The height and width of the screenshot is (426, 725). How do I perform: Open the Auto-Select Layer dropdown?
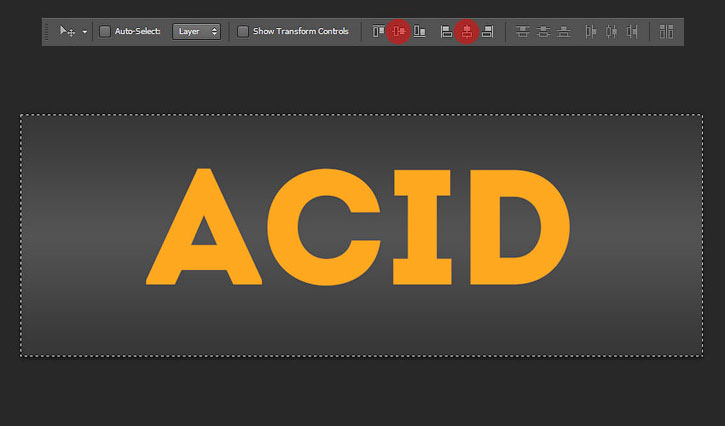pyautogui.click(x=197, y=31)
